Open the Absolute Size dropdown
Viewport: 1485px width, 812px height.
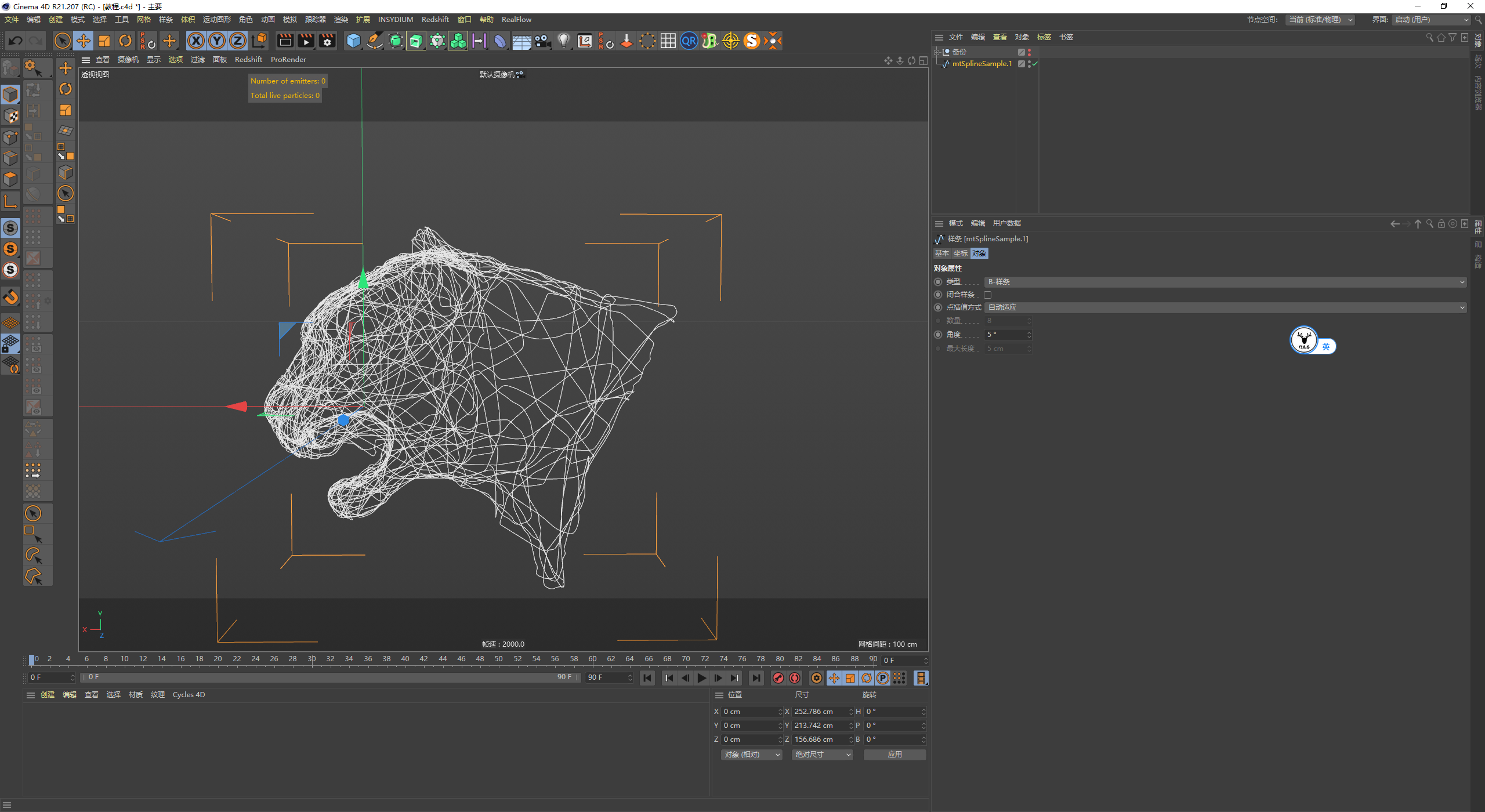[x=822, y=755]
